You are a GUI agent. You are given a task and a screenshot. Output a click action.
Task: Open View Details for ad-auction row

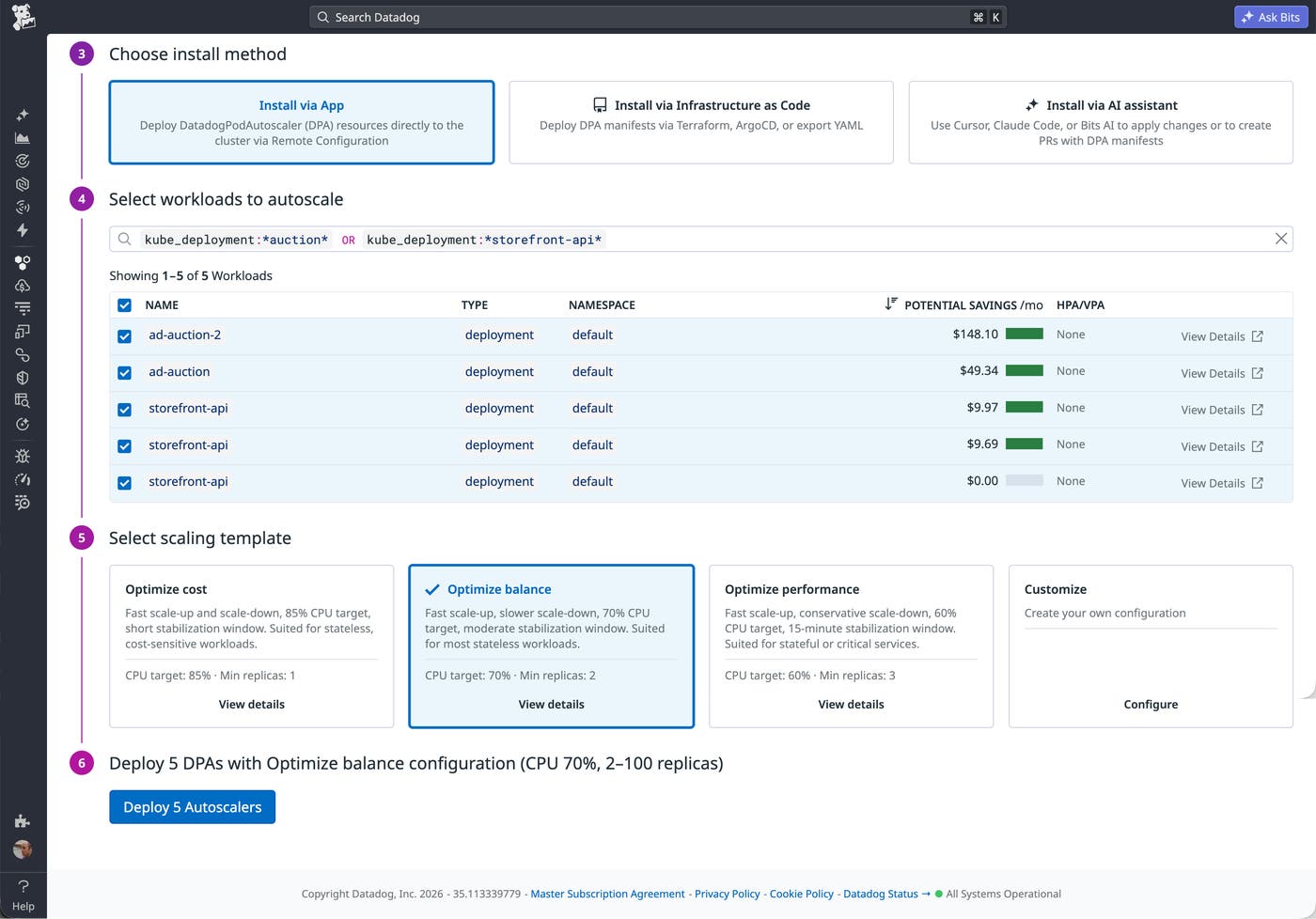coord(1222,373)
